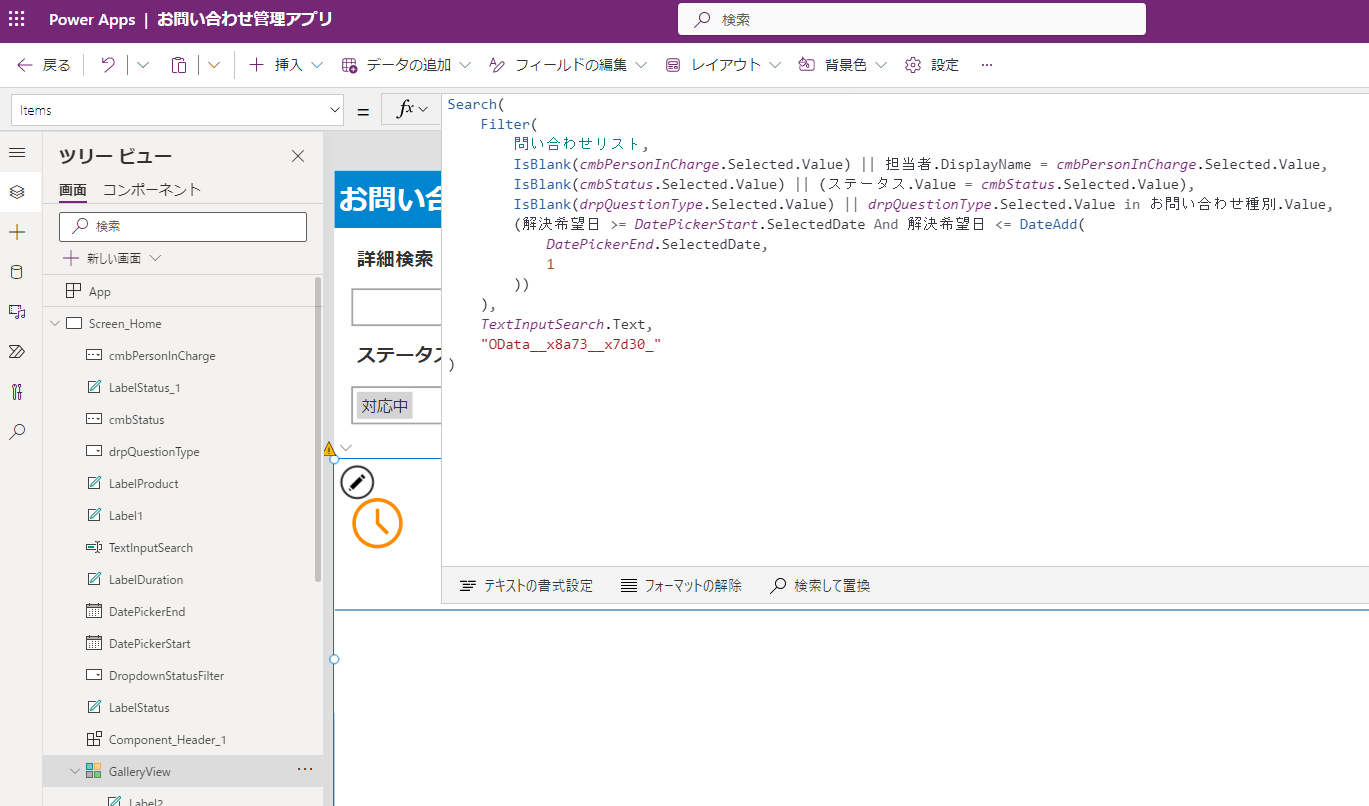The height and width of the screenshot is (806, 1369).
Task: Select Label1 in tree
Action: (126, 516)
